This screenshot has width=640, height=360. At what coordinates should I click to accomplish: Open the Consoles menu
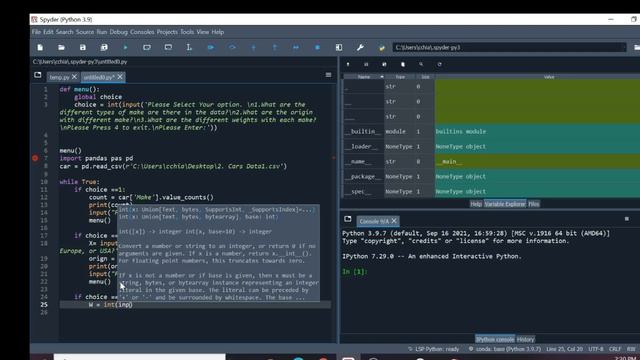(x=142, y=32)
